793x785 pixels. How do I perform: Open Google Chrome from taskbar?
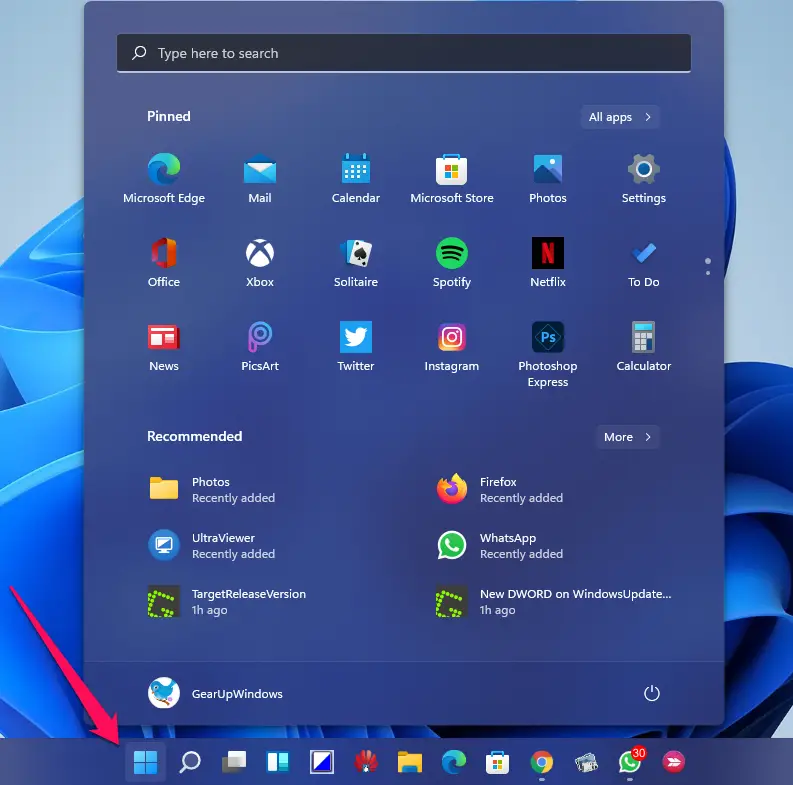(x=542, y=762)
